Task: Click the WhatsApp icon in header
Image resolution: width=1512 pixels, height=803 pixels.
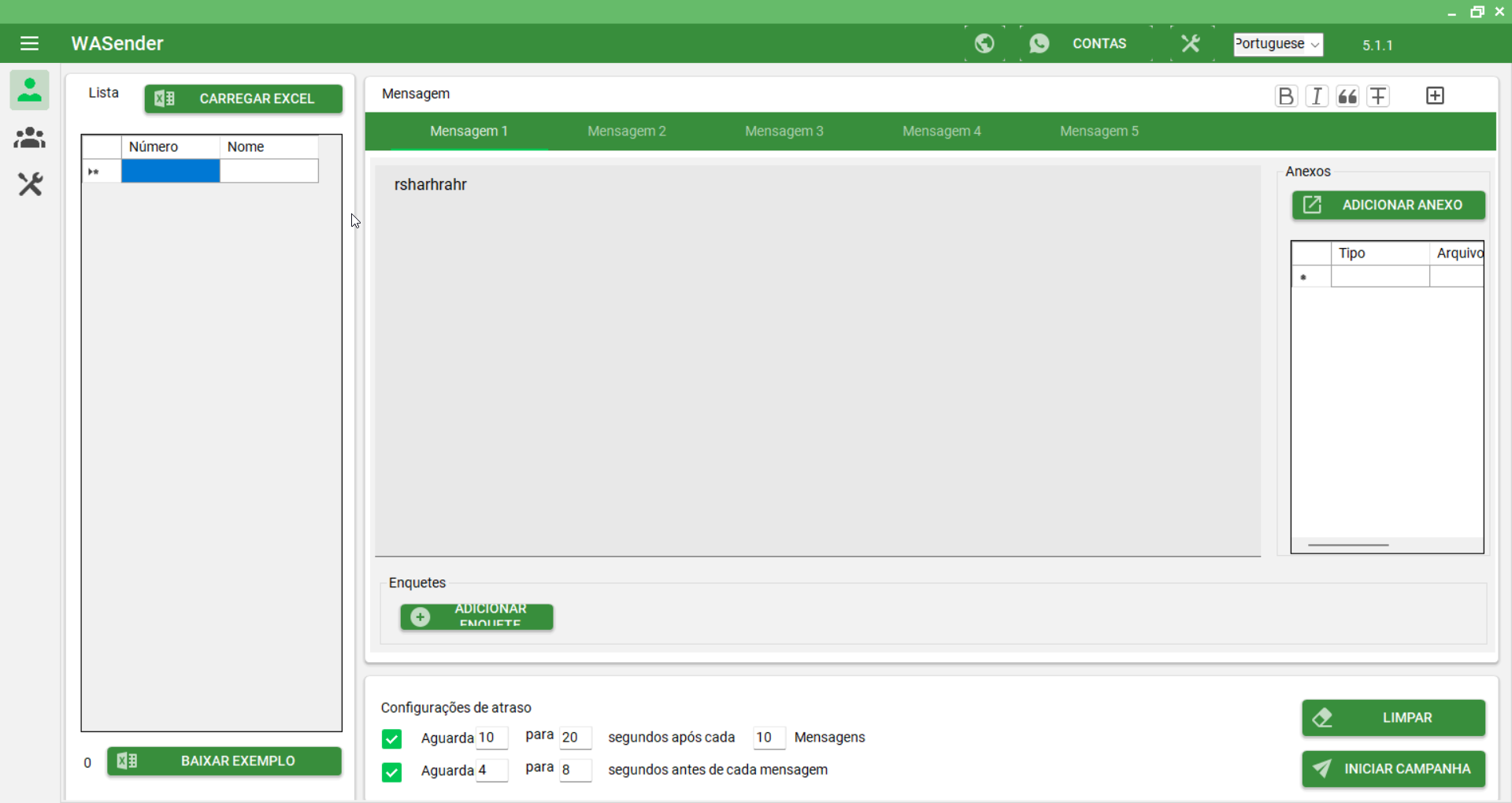Action: pyautogui.click(x=1039, y=43)
